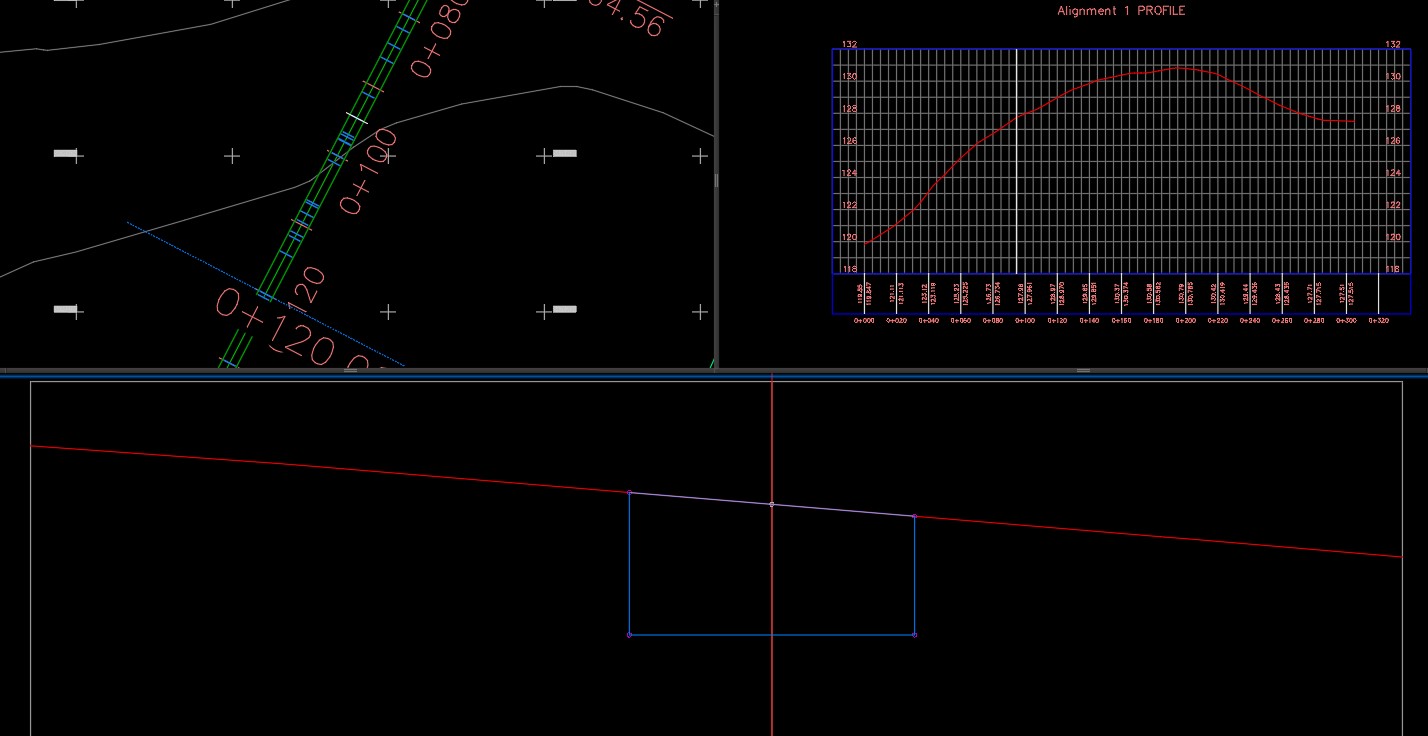Click the 0+000 station label under the profile grid
Viewport: 1428px width, 736px height.
tap(864, 322)
